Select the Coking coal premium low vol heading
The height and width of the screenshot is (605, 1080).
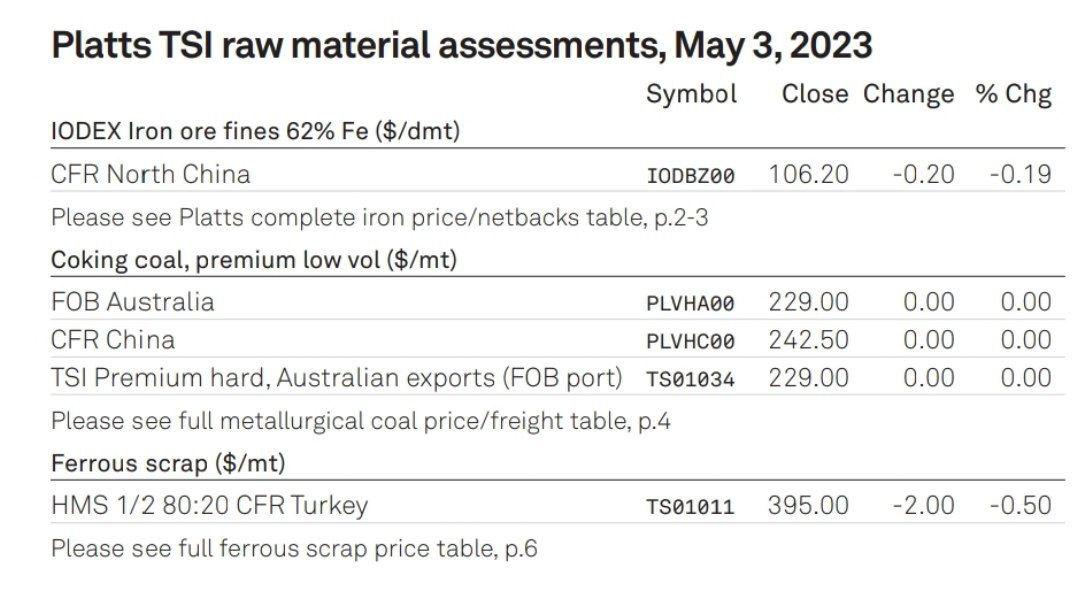[x=254, y=260]
